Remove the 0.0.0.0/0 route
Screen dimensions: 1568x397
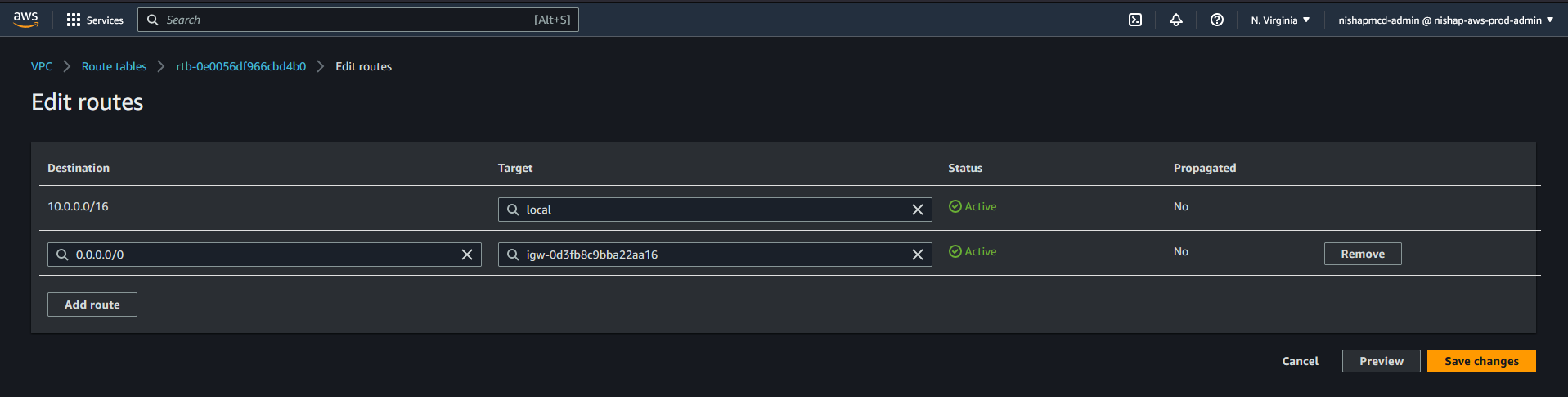(1362, 254)
